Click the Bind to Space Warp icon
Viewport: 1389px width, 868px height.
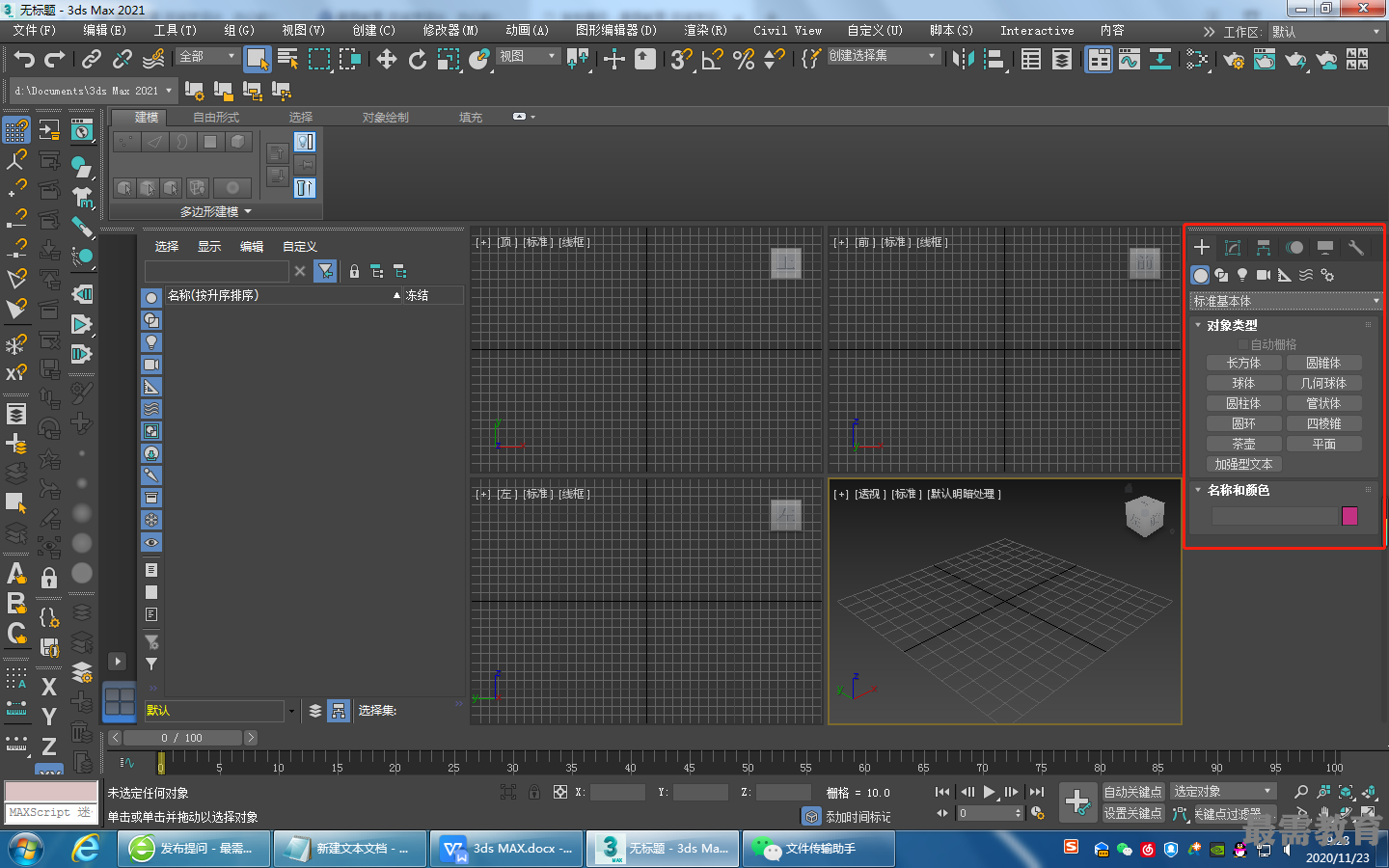tap(152, 60)
